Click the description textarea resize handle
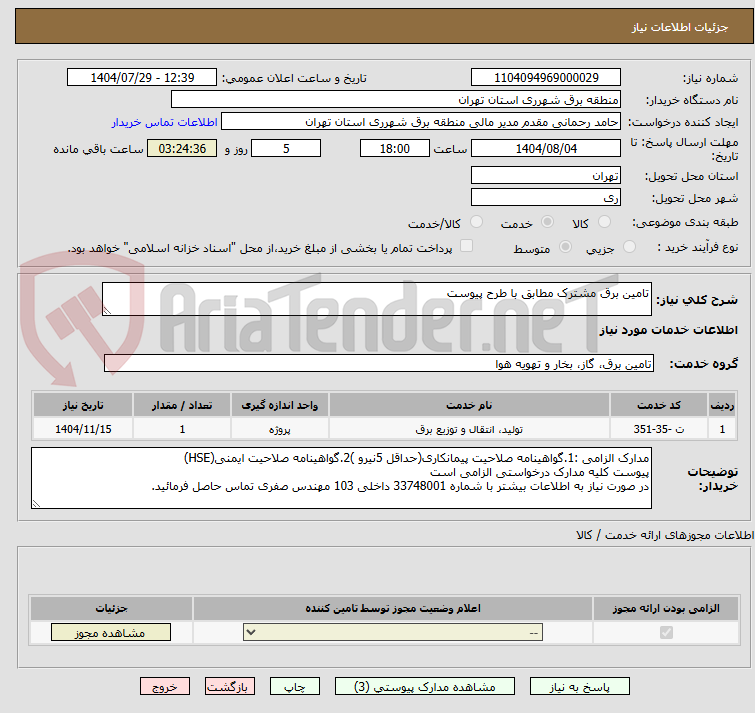 [107, 311]
